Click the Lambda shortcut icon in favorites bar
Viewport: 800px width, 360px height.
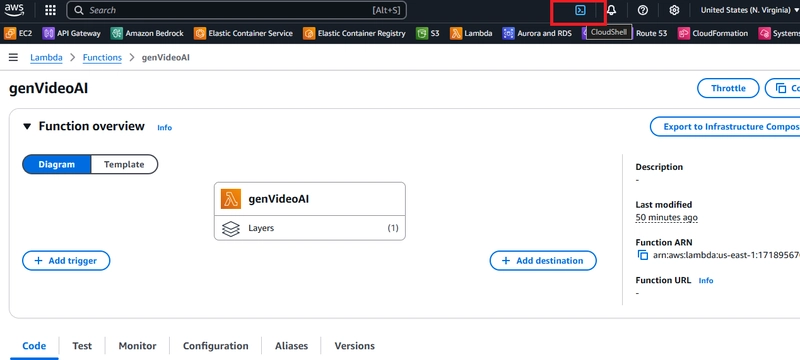(456, 33)
